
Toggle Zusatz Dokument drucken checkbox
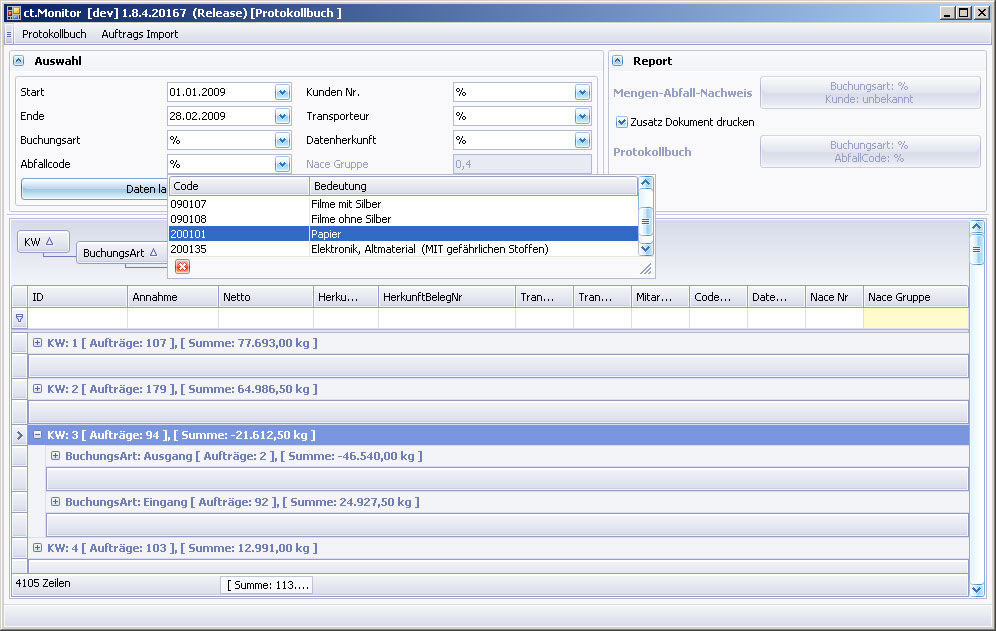click(x=621, y=122)
